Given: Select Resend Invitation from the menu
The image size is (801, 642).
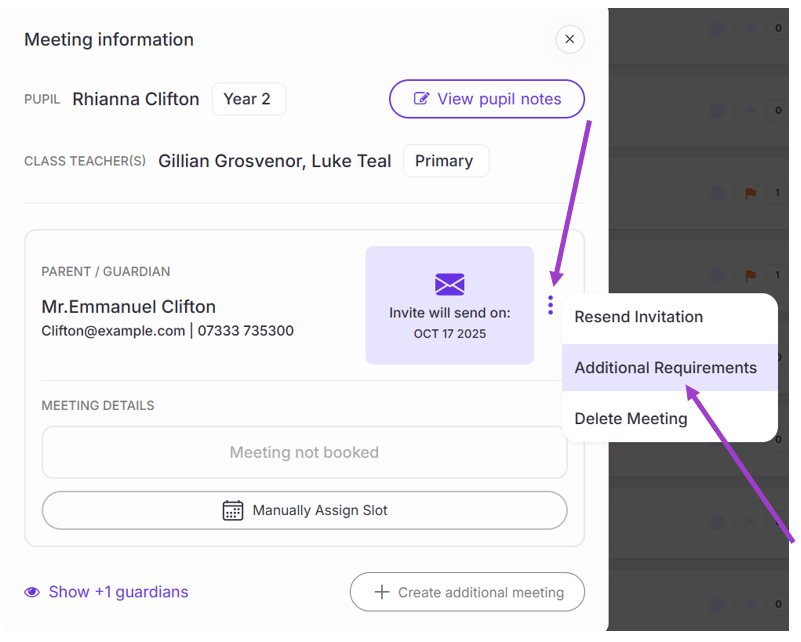Looking at the screenshot, I should (638, 317).
